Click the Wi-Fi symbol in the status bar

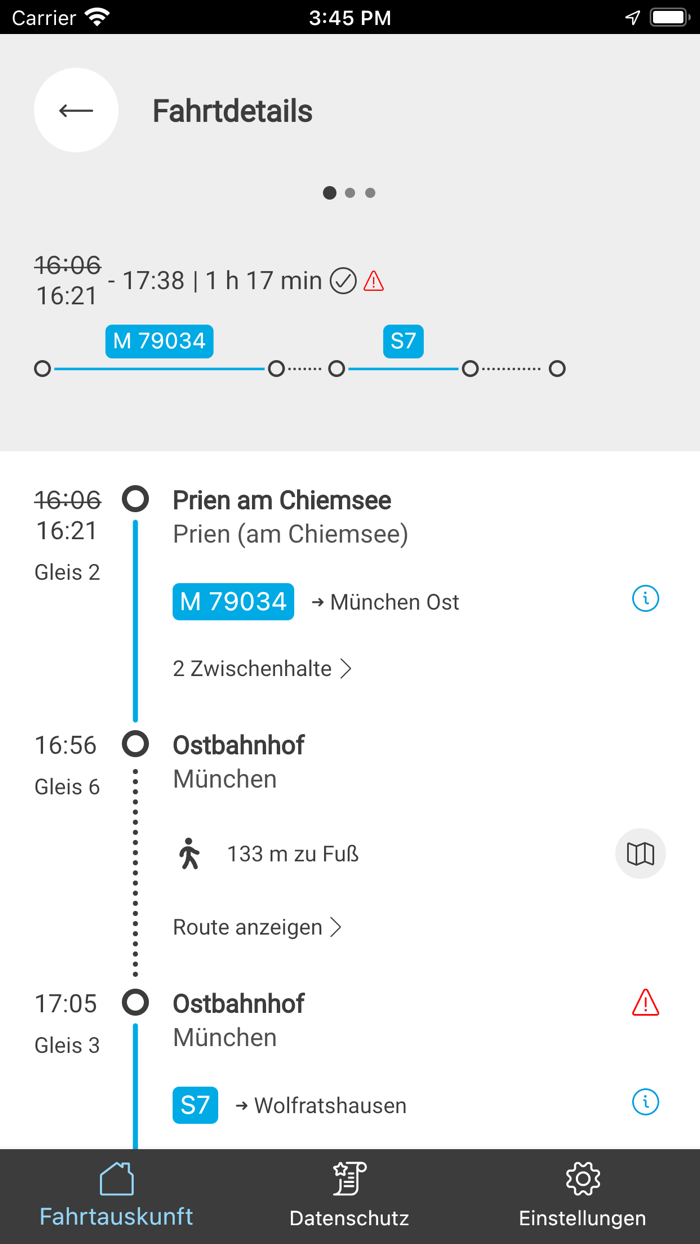95,16
